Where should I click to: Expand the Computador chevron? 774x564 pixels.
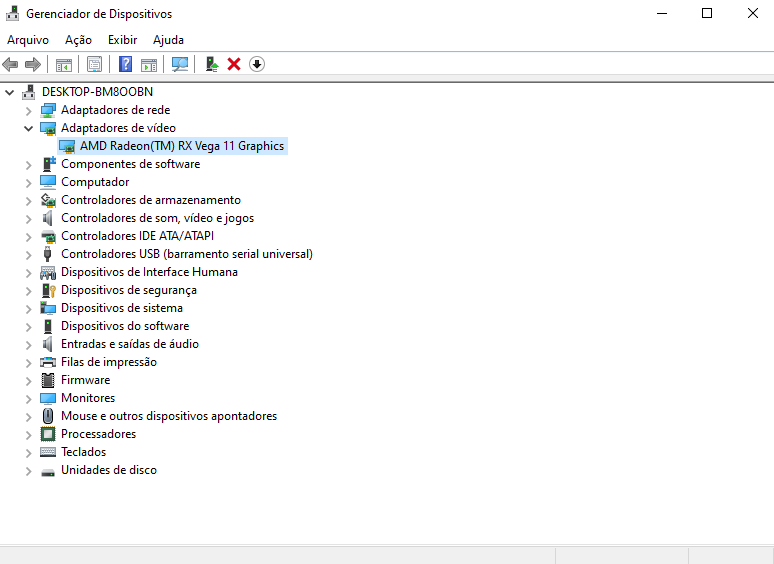pyautogui.click(x=29, y=183)
